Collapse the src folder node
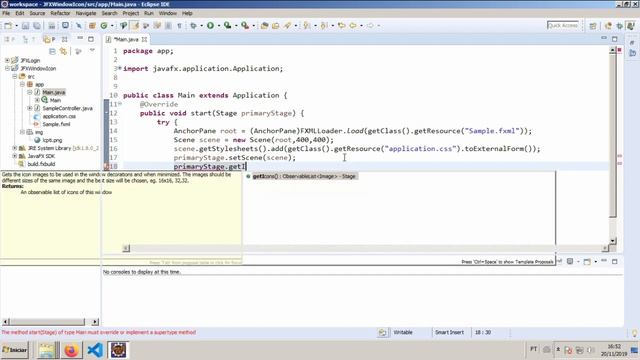 (x=15, y=76)
